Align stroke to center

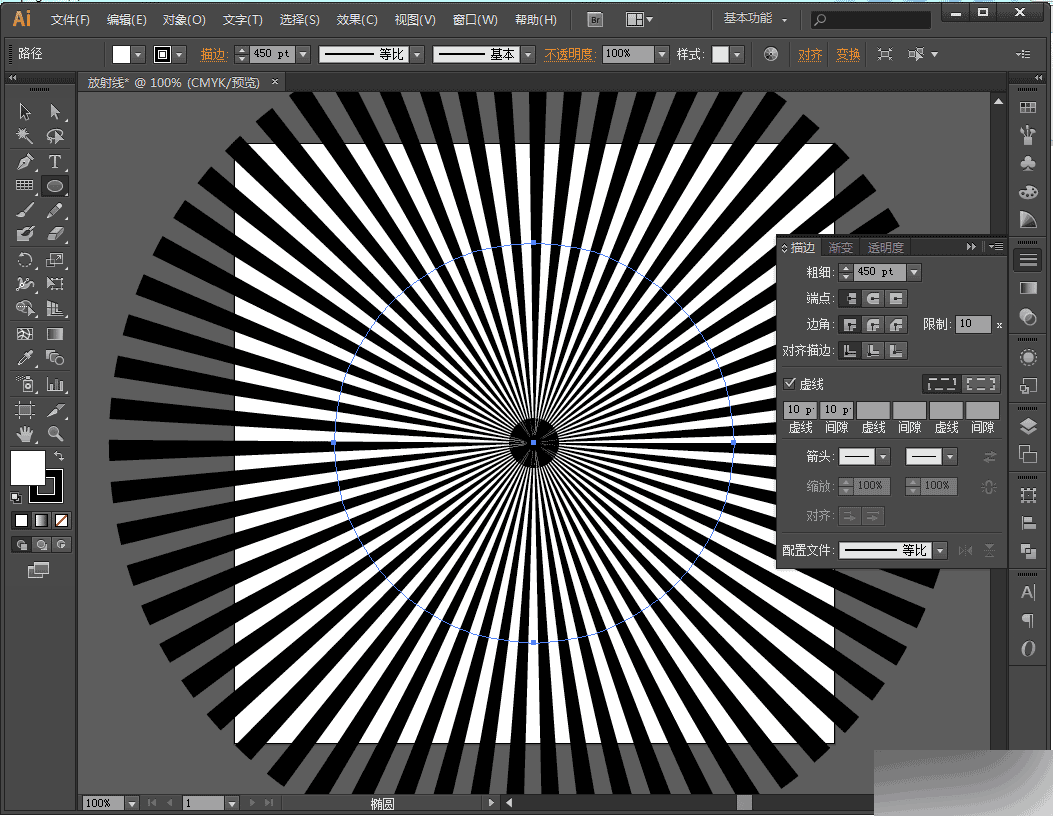(x=851, y=351)
